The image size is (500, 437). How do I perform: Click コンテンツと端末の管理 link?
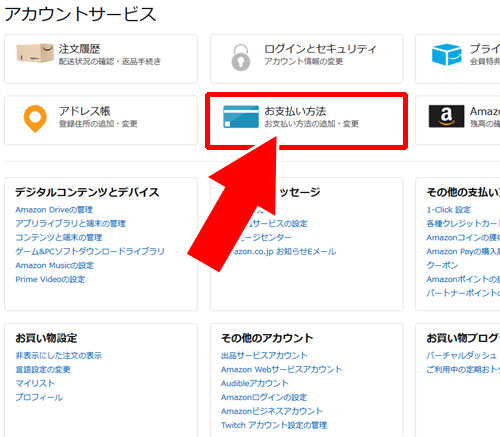point(59,237)
